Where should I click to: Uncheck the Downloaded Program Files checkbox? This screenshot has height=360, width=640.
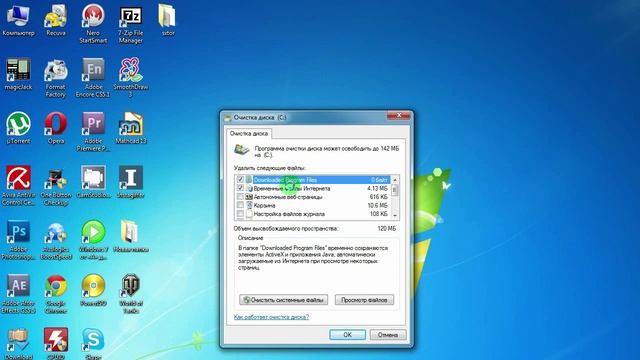click(x=240, y=180)
